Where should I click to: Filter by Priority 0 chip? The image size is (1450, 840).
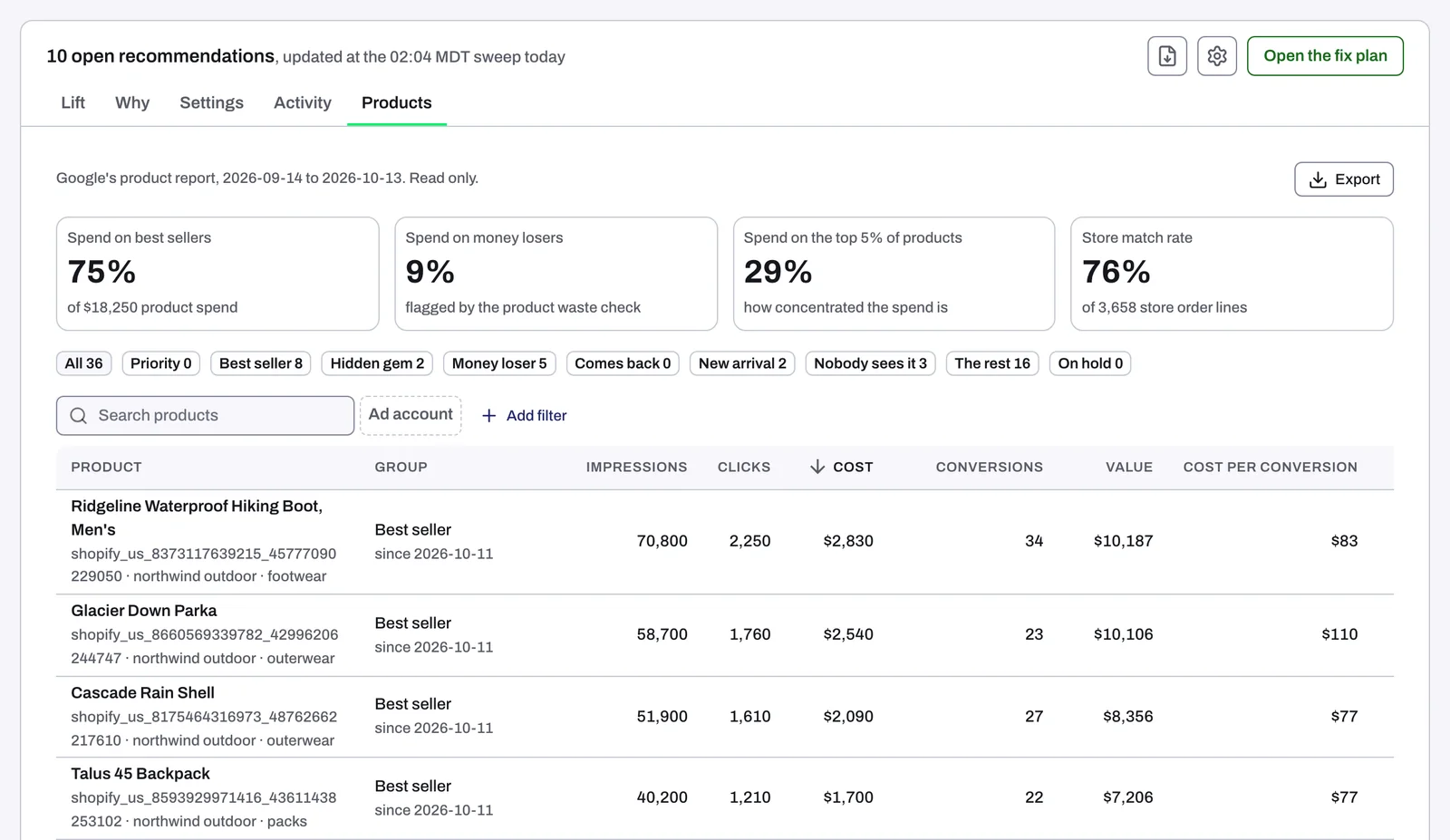pyautogui.click(x=161, y=363)
